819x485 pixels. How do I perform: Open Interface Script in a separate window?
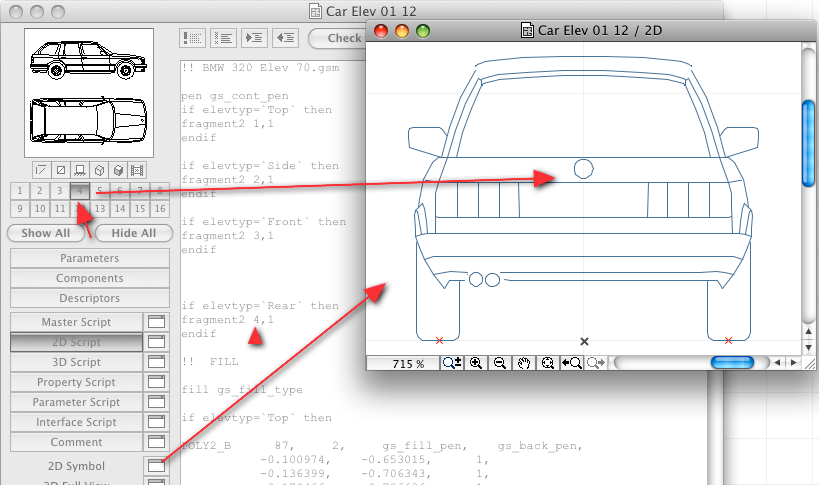click(x=156, y=422)
